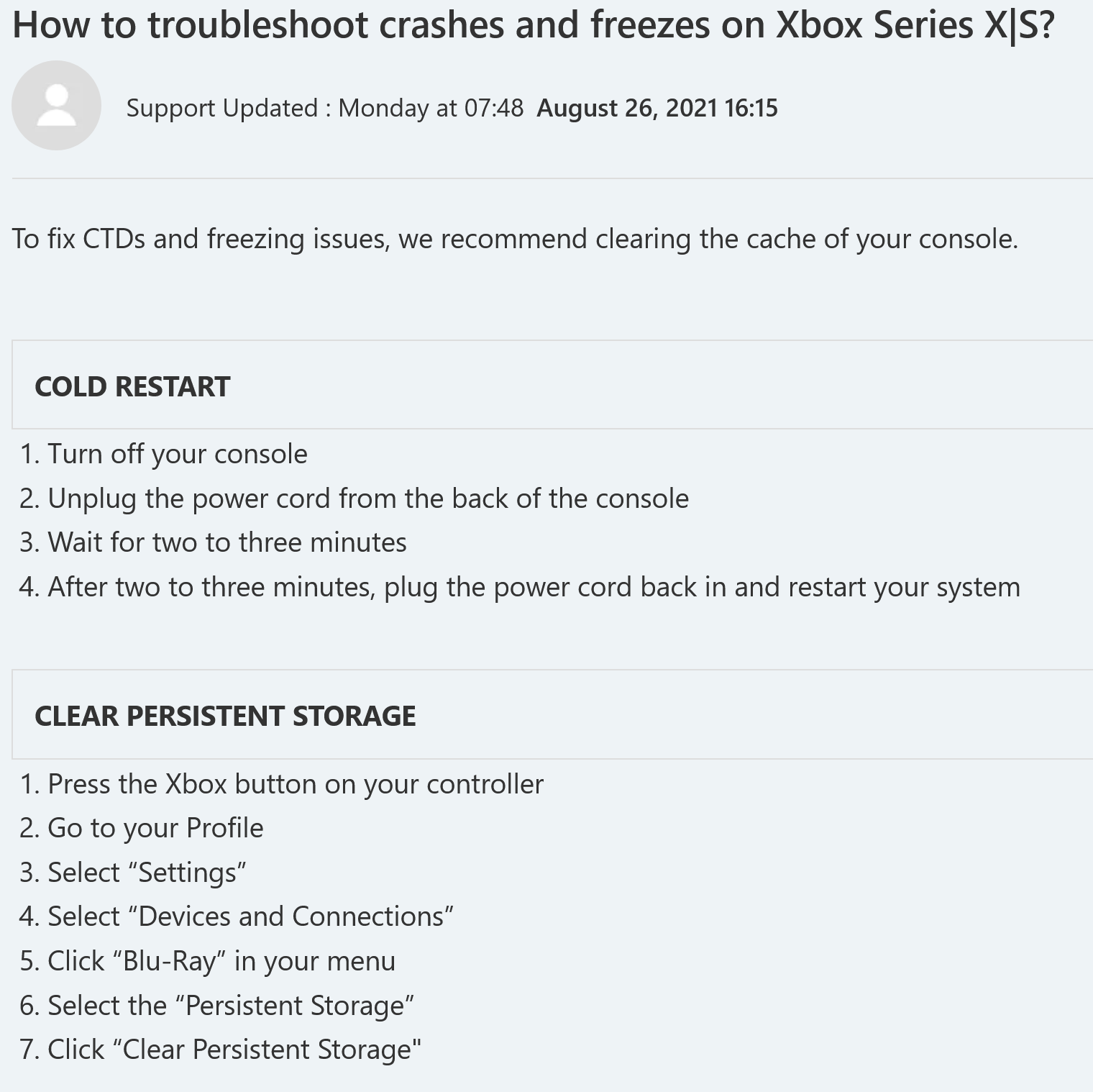Click the step Turn off your console
The height and width of the screenshot is (1092, 1093).
coord(164,455)
